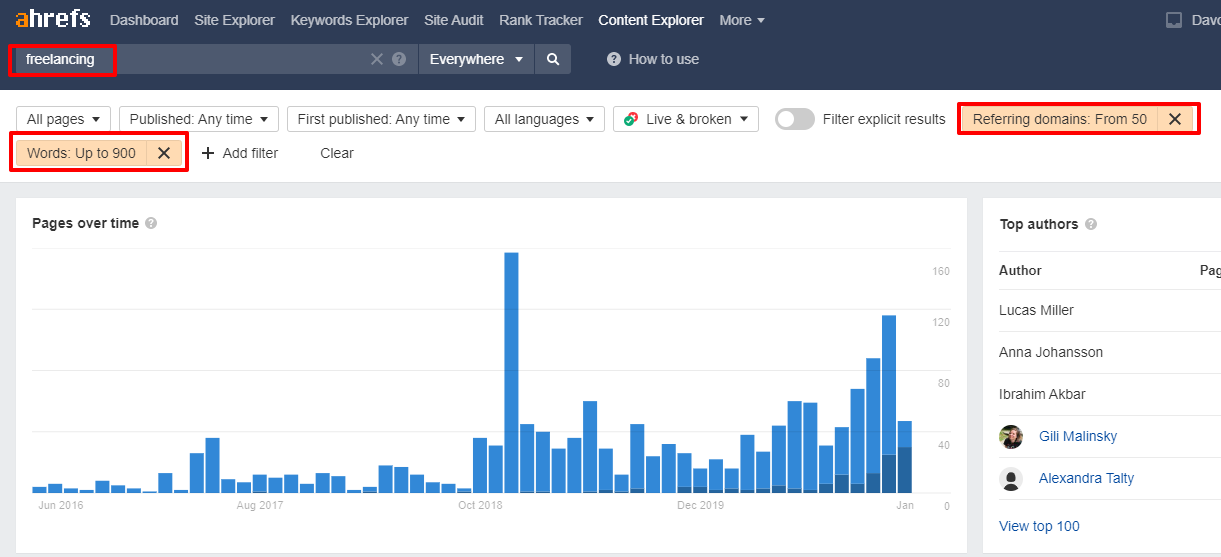Open the All pages dropdown
Image resolution: width=1221 pixels, height=557 pixels.
click(x=64, y=119)
